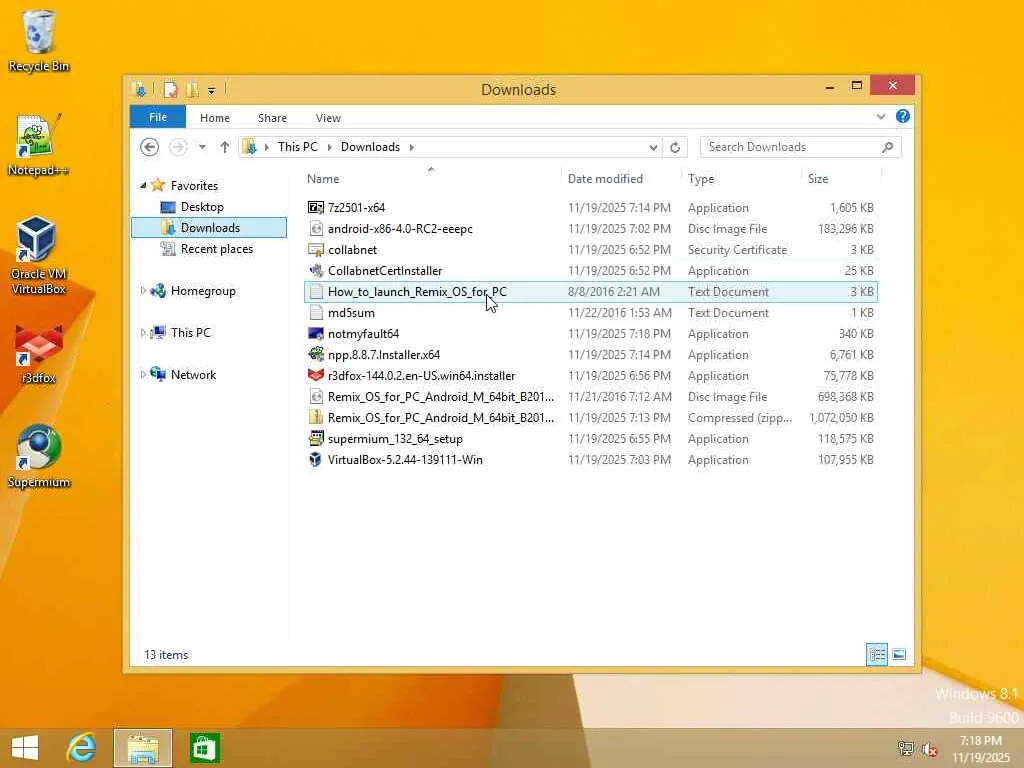The image size is (1024, 768).
Task: Select the CollabnetCertInstaller application icon
Action: click(315, 270)
